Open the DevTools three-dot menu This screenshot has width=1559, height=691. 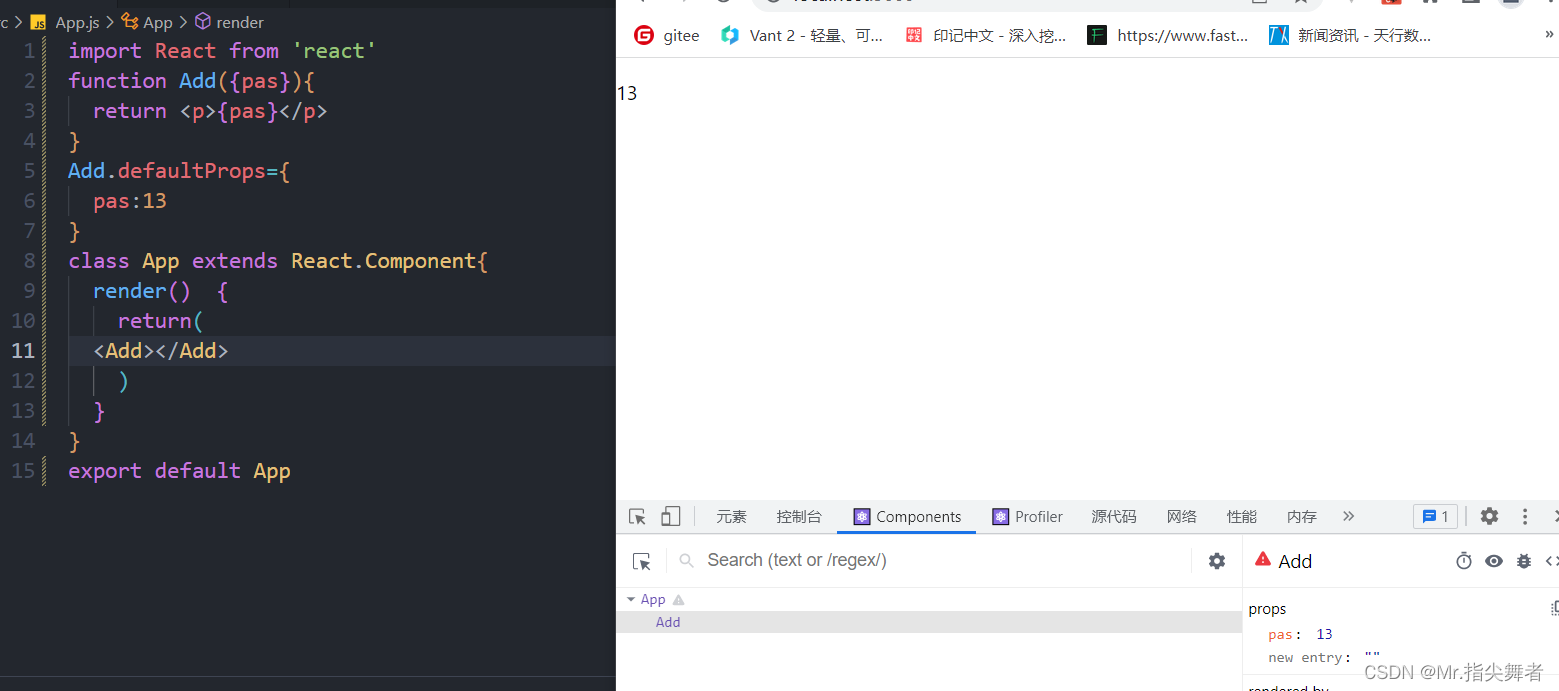point(1524,516)
